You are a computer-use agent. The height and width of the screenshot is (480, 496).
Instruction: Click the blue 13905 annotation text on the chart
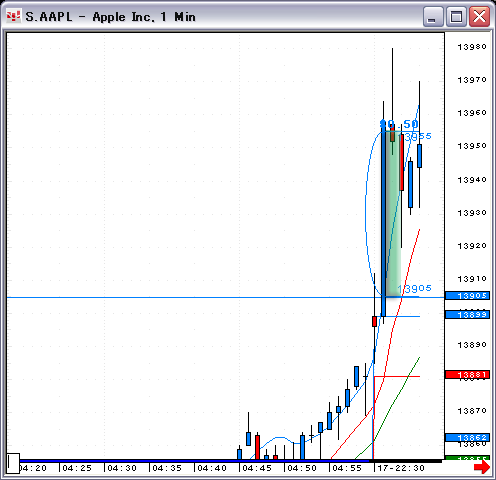coord(415,288)
